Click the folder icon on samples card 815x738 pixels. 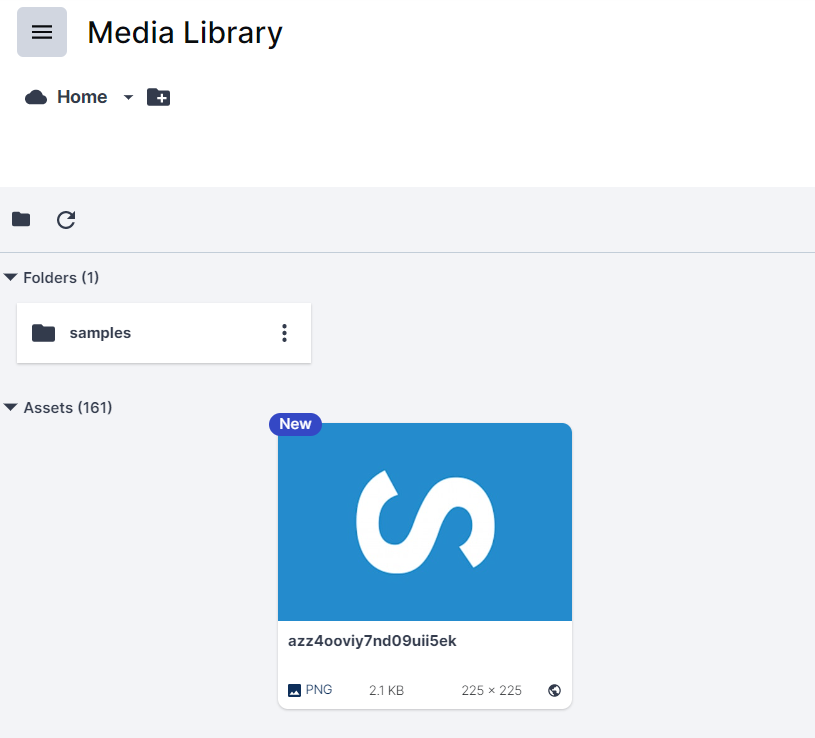coord(44,333)
